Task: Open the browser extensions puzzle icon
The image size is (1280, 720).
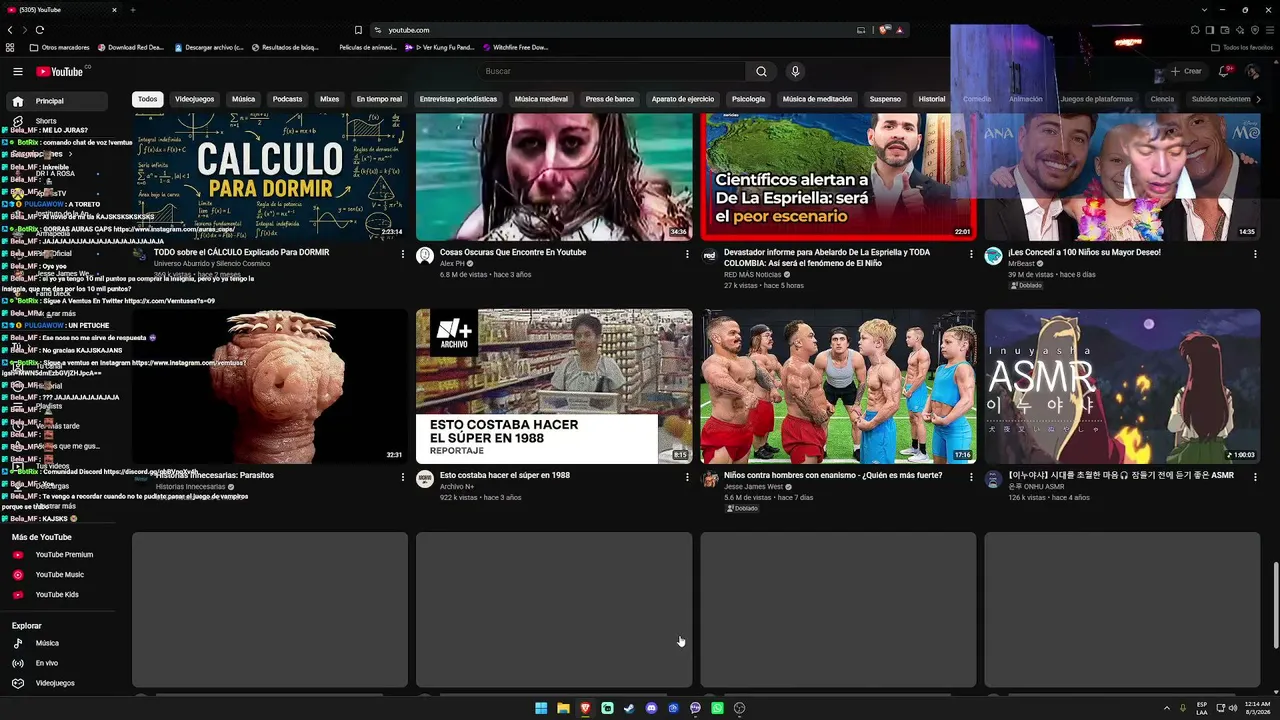Action: [1195, 30]
